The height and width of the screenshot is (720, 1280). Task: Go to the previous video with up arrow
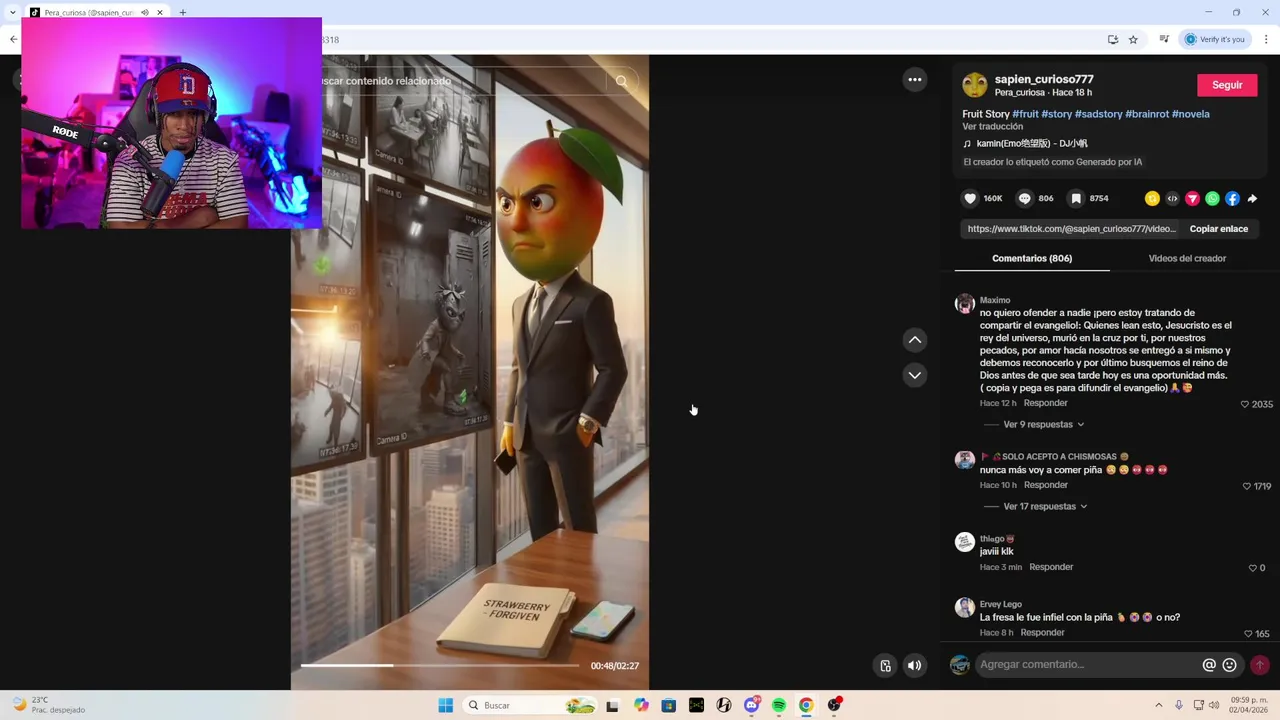pos(915,340)
